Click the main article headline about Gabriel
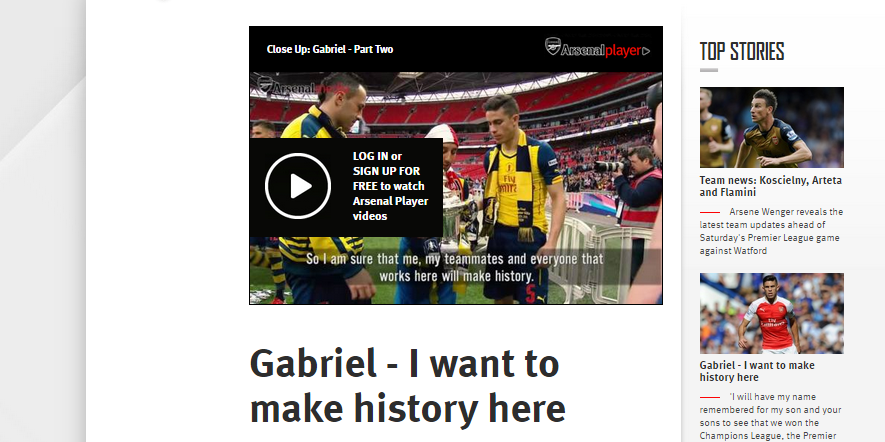885x442 pixels. pyautogui.click(x=407, y=386)
